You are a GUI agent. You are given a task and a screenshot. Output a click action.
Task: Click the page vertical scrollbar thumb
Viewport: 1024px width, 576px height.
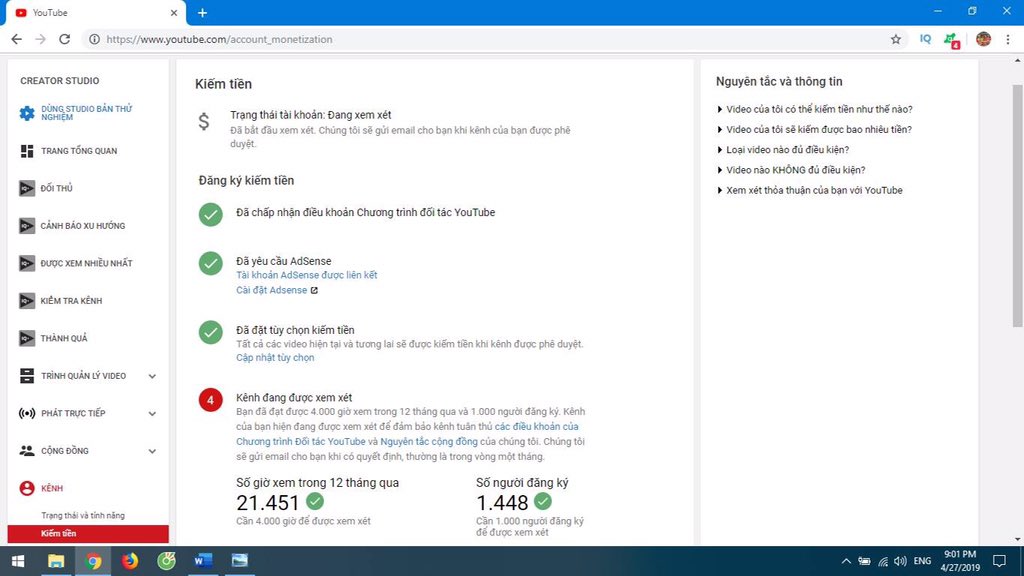tap(1017, 206)
